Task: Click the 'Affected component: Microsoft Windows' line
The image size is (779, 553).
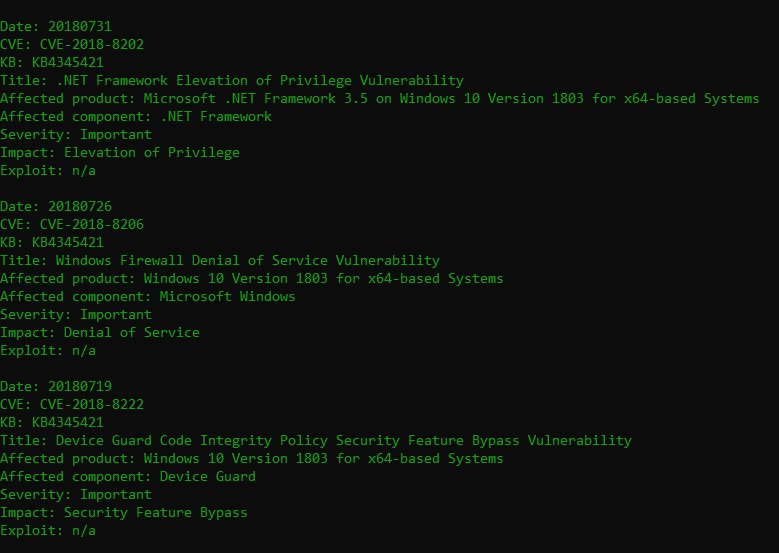Action: tap(148, 296)
